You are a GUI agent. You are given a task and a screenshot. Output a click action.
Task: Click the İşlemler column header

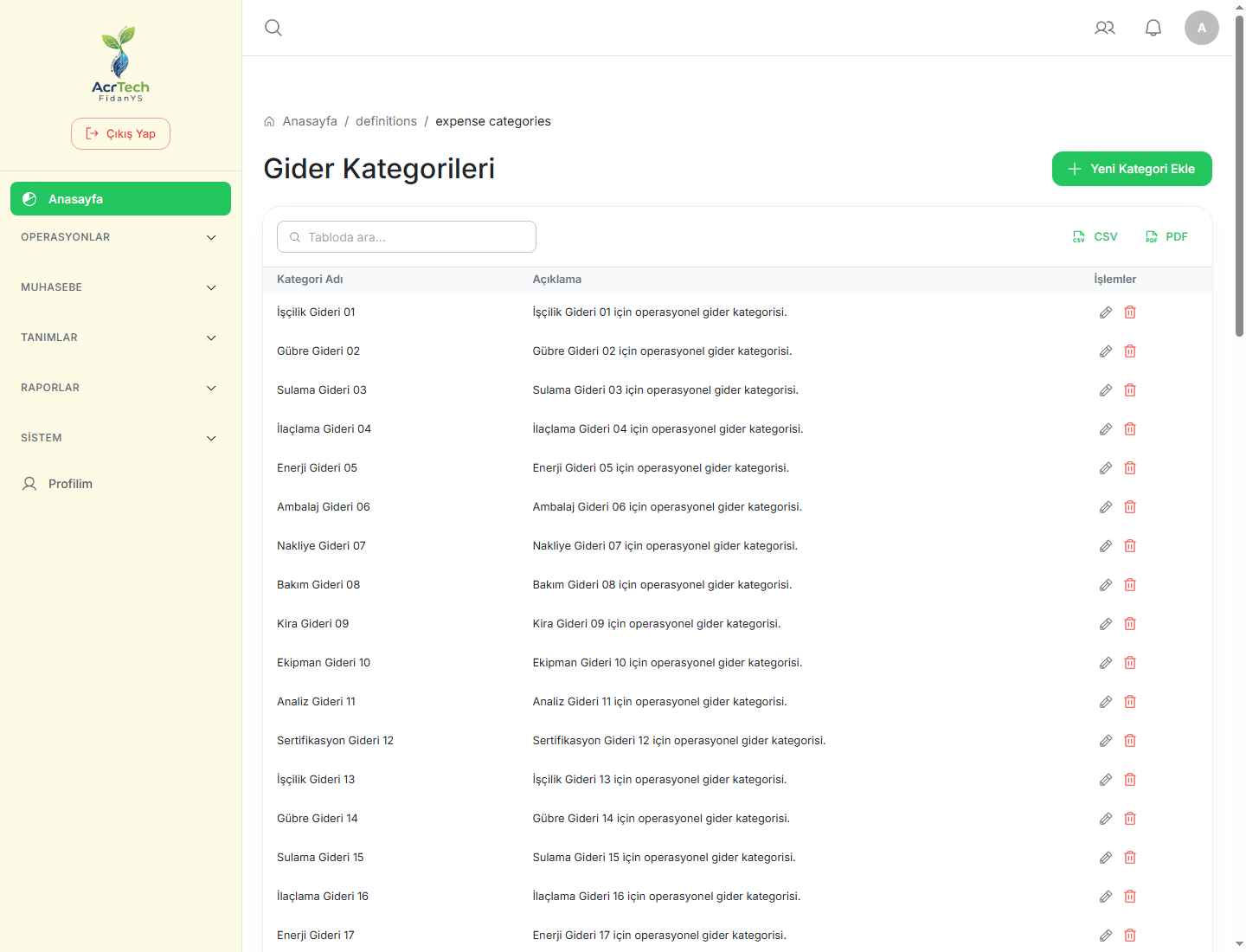click(x=1115, y=280)
